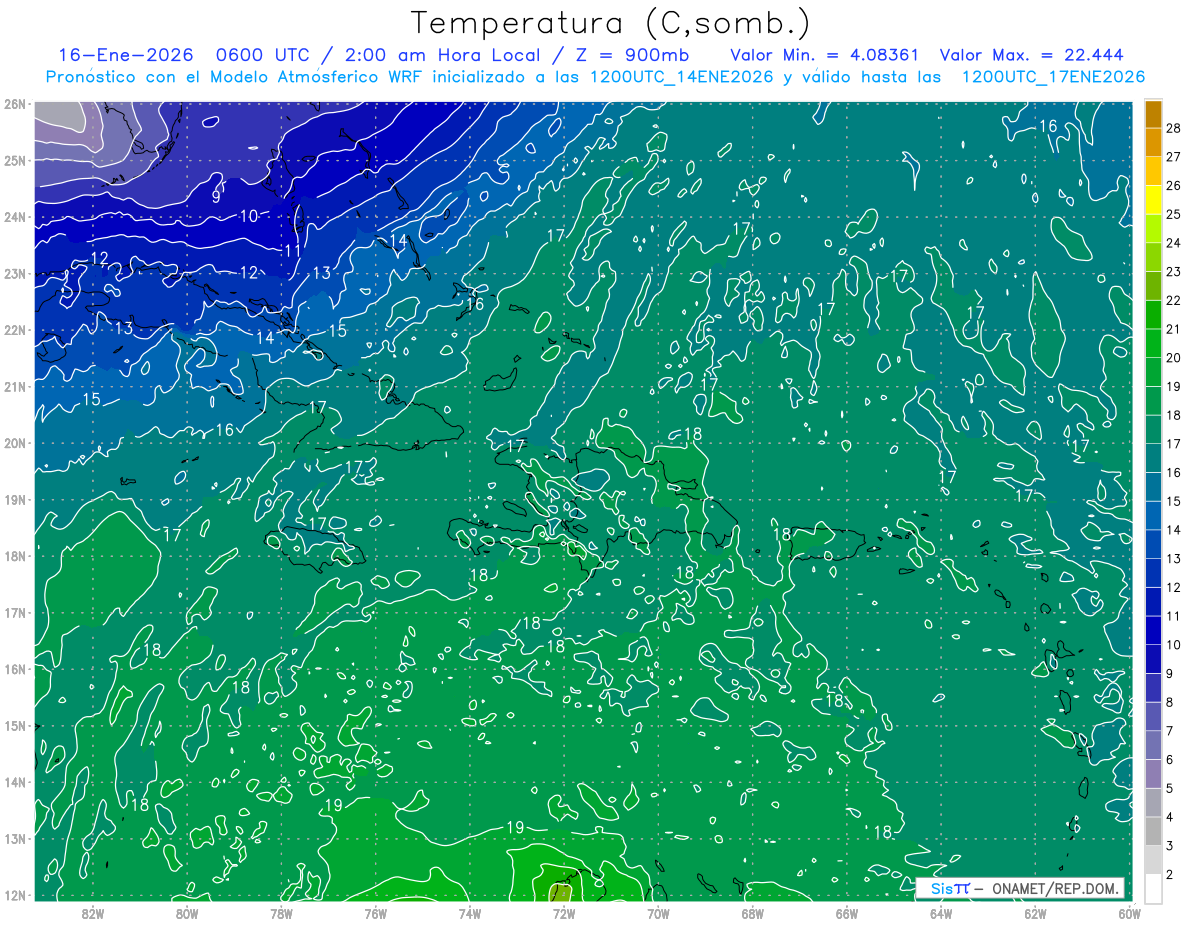Click the "78W" longitude label

point(281,913)
